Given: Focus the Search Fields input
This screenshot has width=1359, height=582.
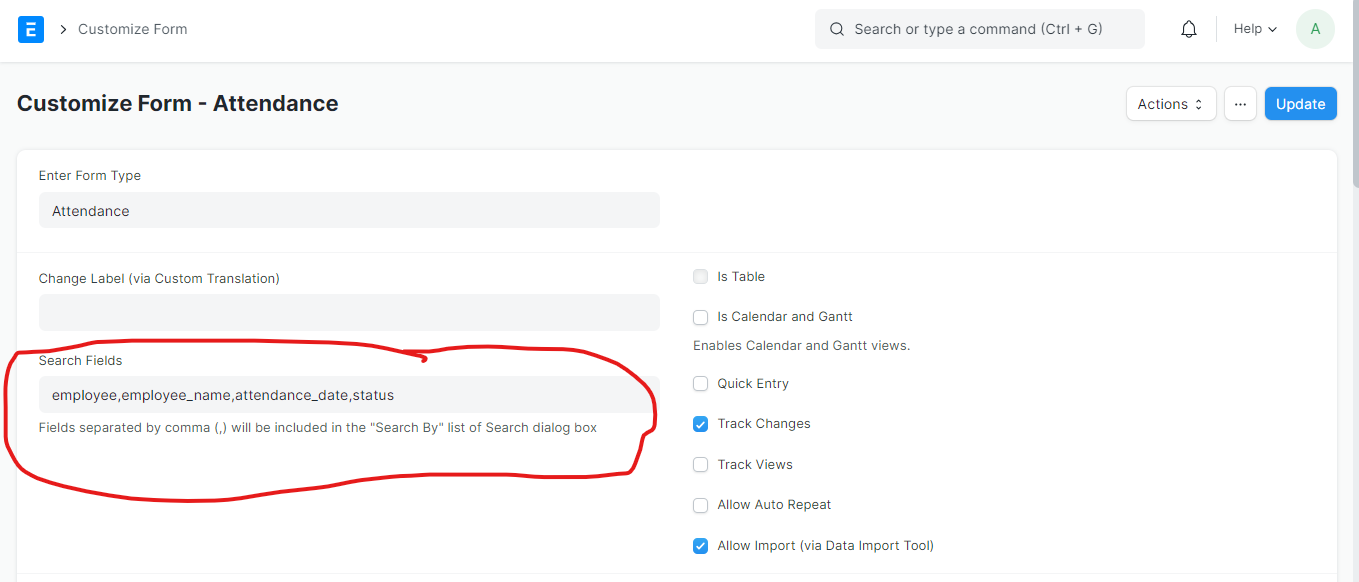Looking at the screenshot, I should pos(349,395).
